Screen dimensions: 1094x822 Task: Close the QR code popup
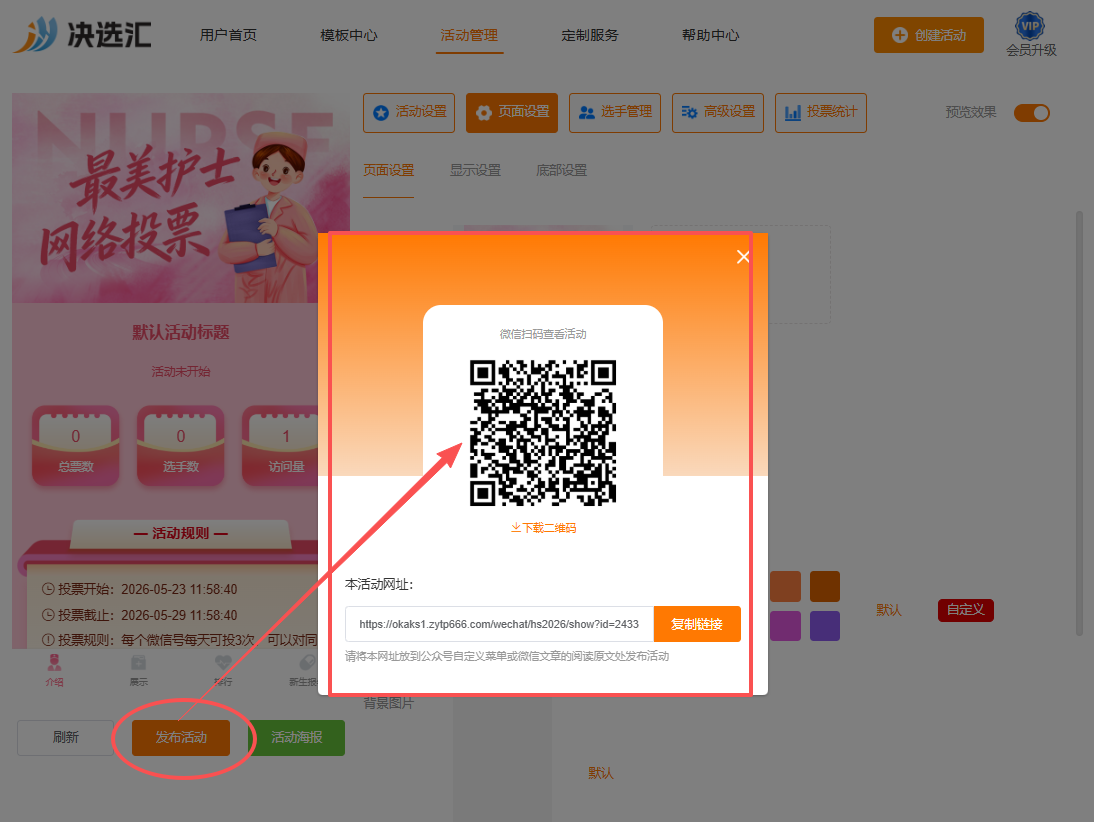tap(743, 257)
